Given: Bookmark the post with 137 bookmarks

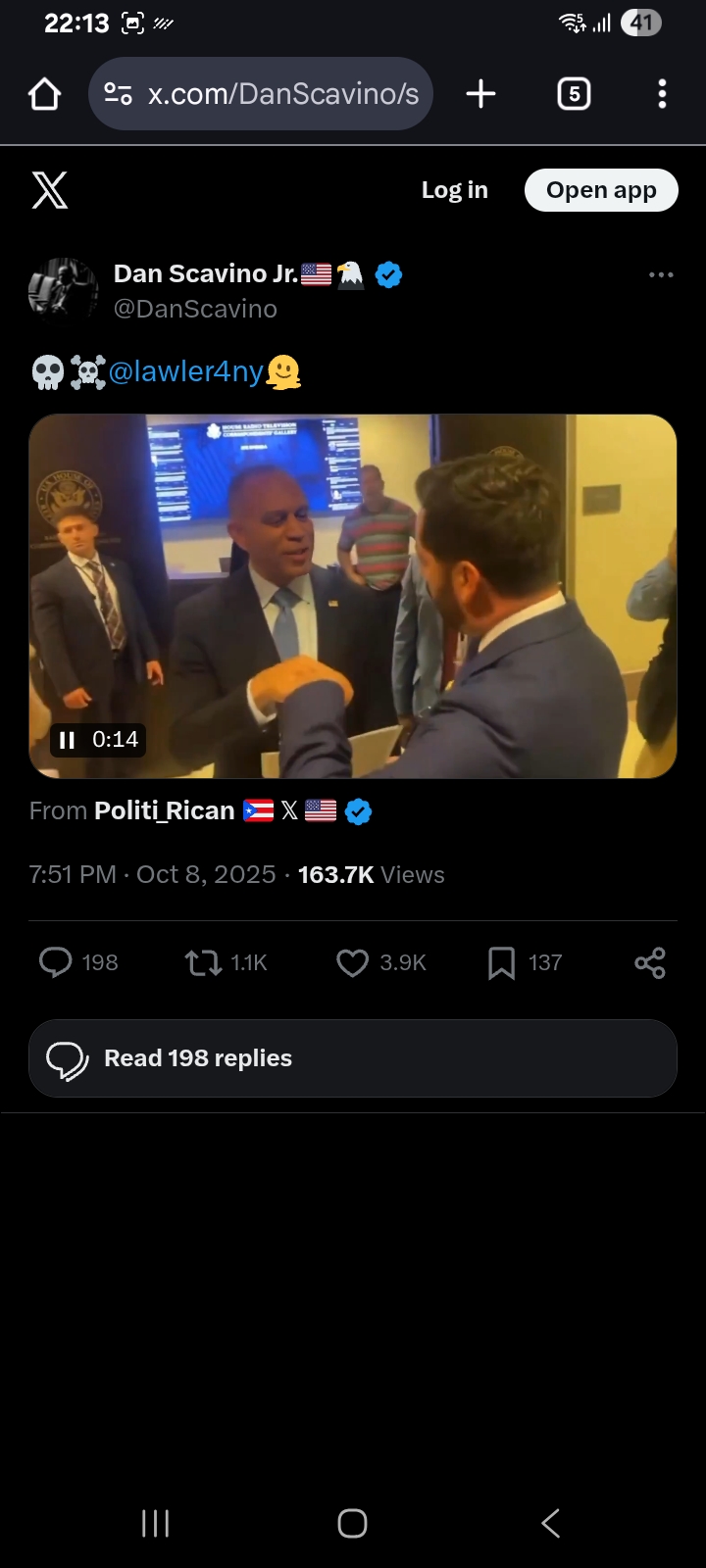Looking at the screenshot, I should tap(501, 962).
